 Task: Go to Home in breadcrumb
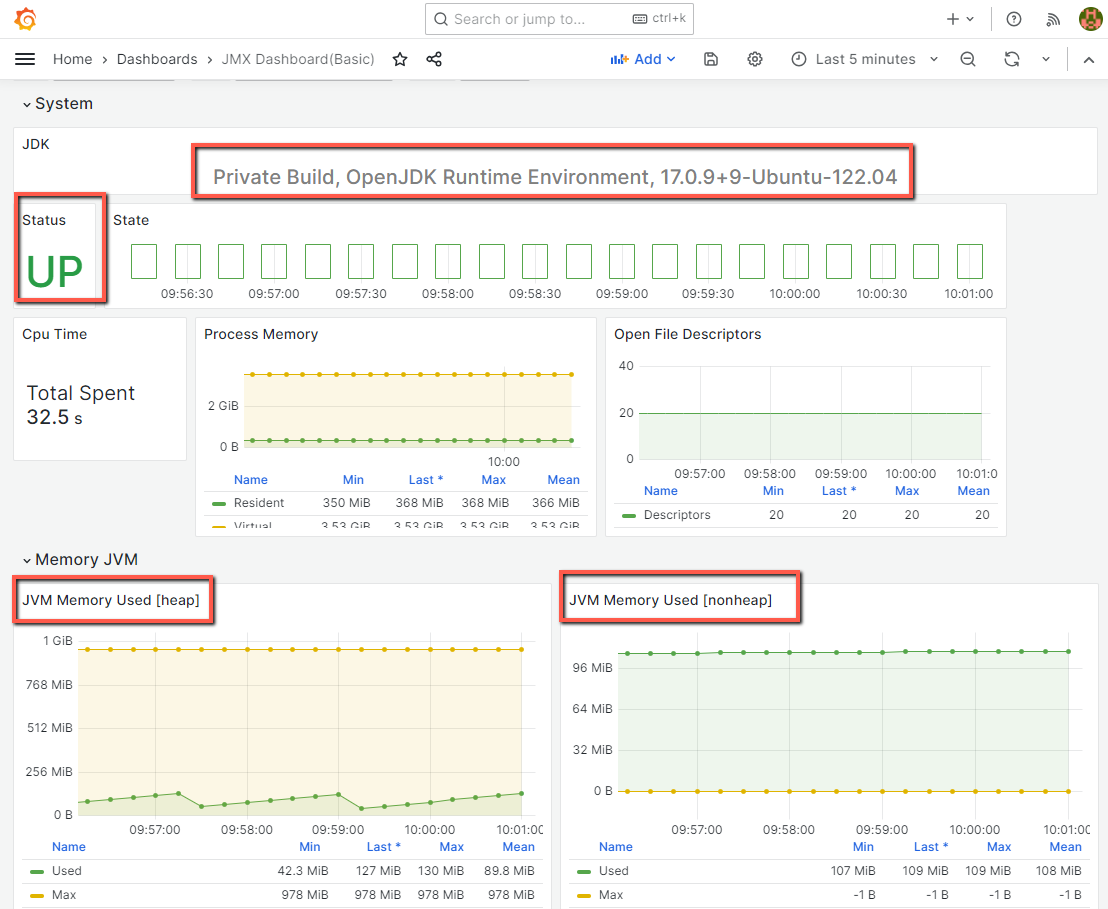coord(72,59)
